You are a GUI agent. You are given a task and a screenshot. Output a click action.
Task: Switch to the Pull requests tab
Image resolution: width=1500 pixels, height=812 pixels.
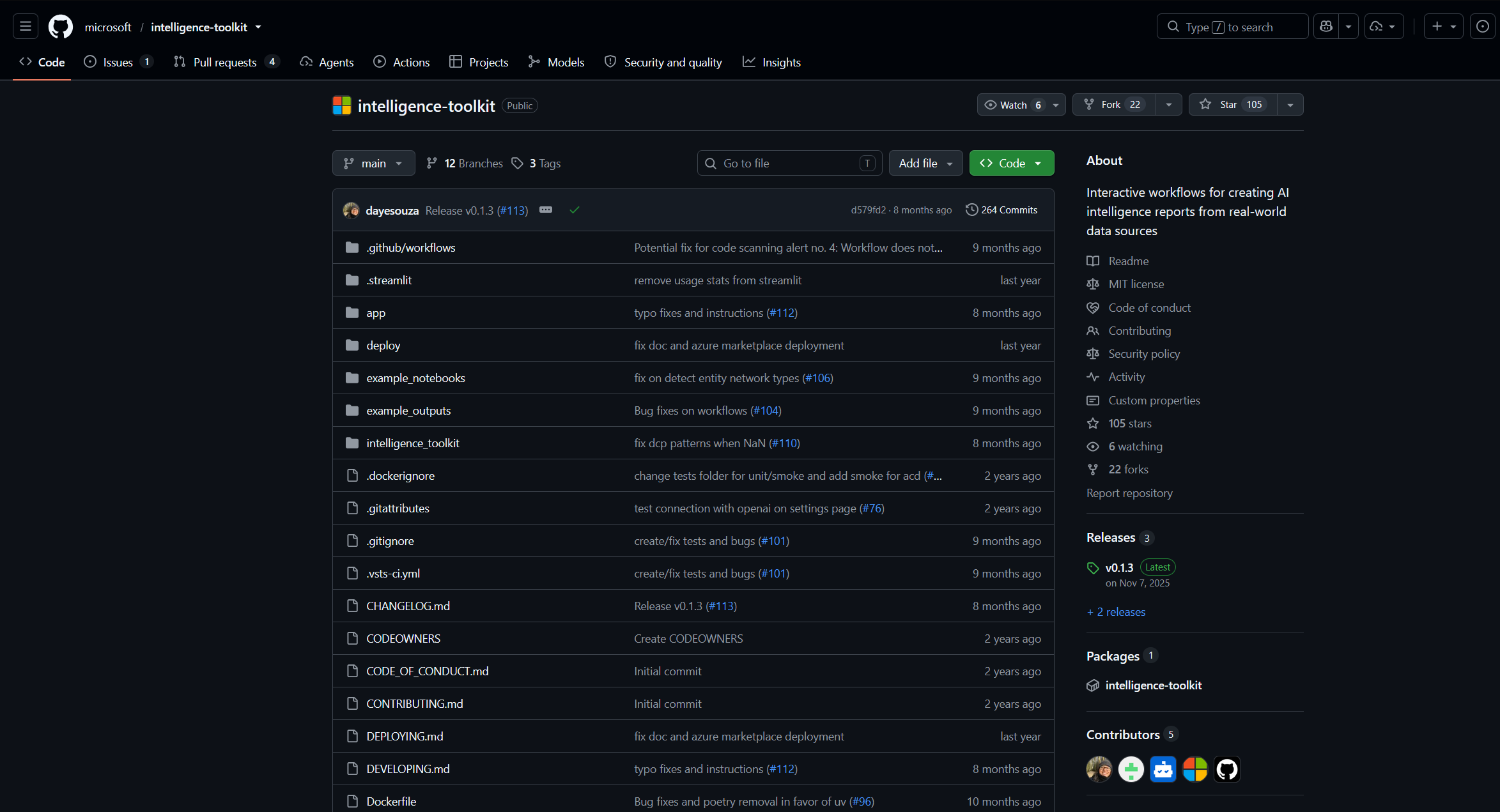(x=226, y=62)
